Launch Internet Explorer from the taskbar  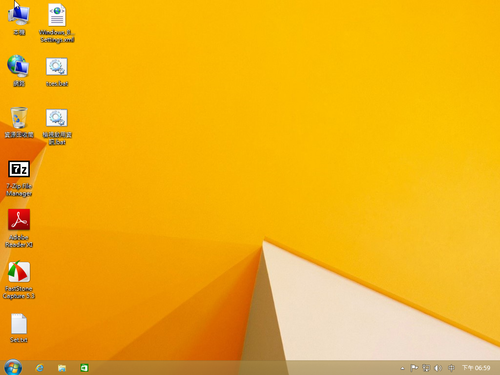point(40,368)
